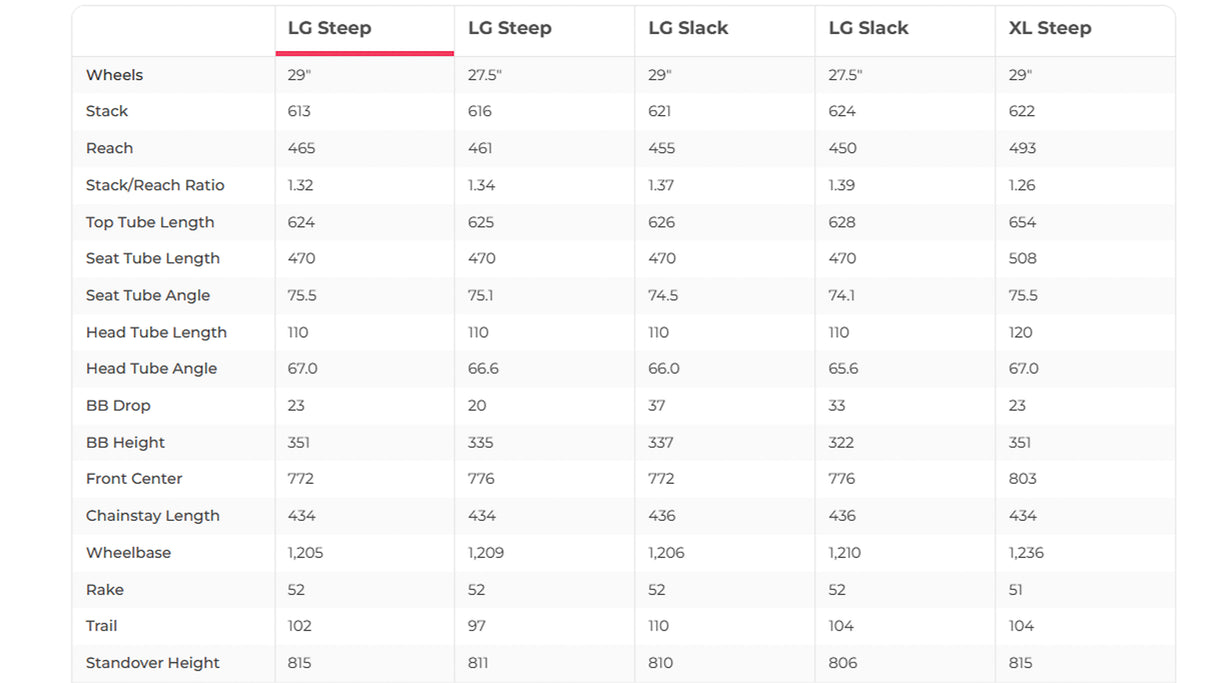
Task: Click LG Steep header above 27.5" wheels
Action: pos(509,28)
